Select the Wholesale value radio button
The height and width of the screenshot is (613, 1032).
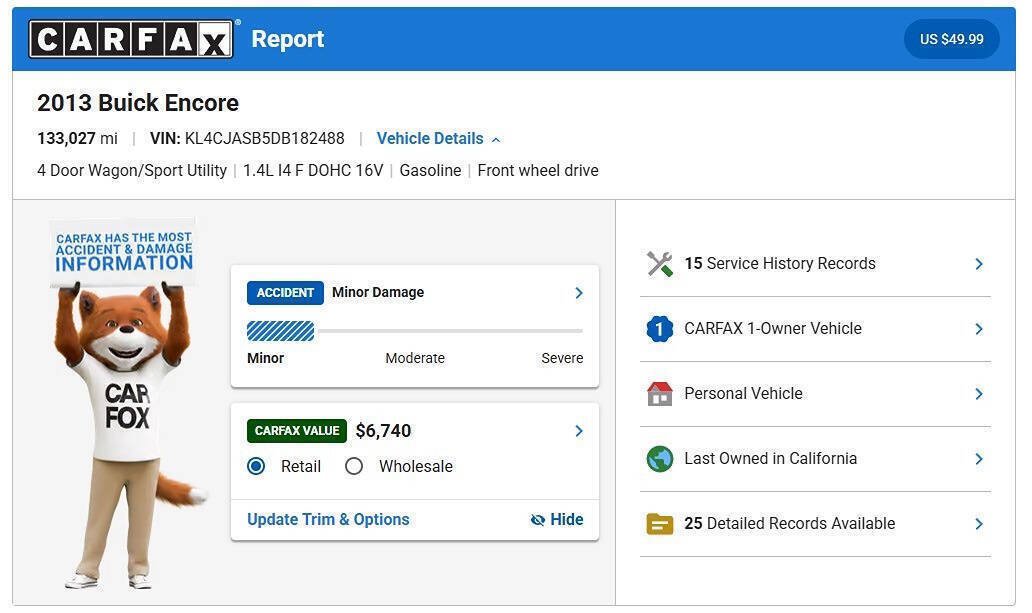[x=354, y=466]
